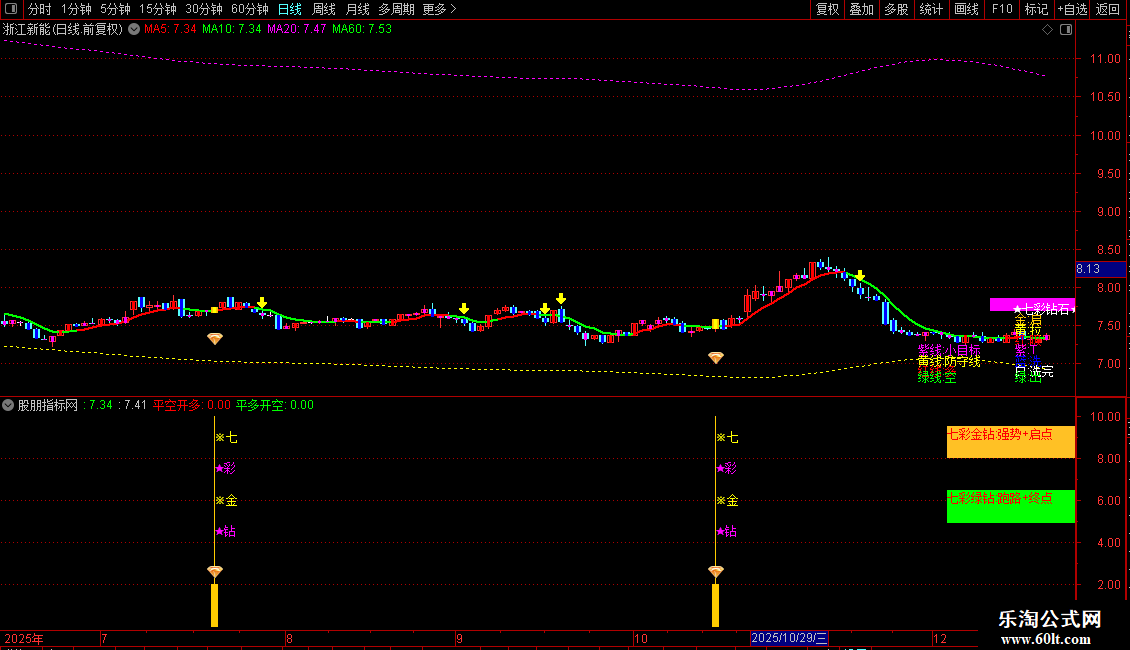Click the MA20: 7.47 label
The width and height of the screenshot is (1130, 650).
click(x=296, y=29)
